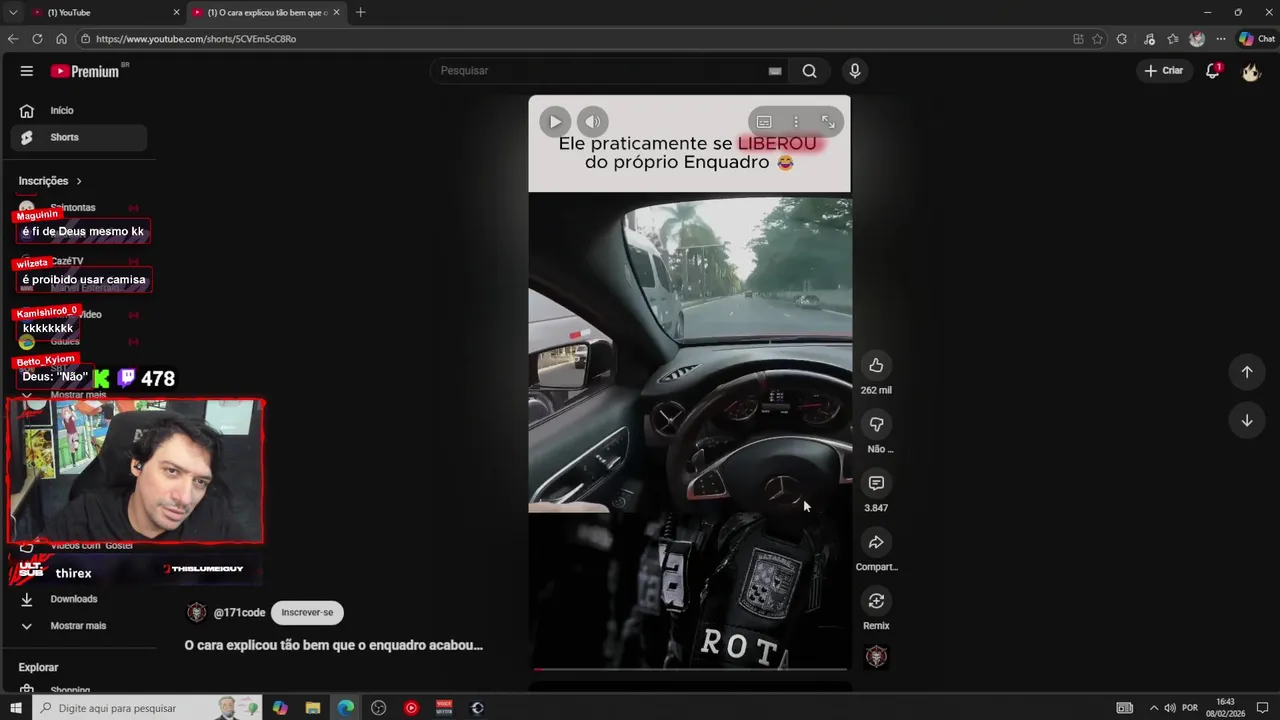
Task: Open the comments (3.847)
Action: pyautogui.click(x=876, y=483)
